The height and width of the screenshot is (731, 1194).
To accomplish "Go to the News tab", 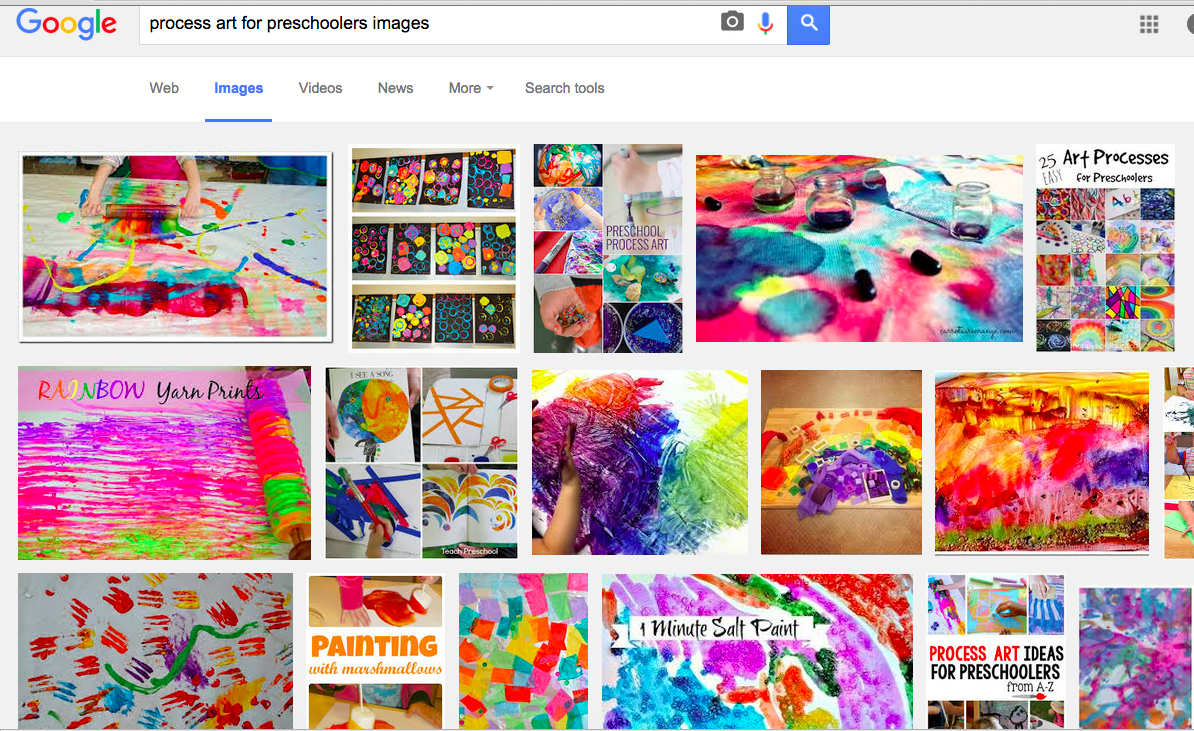I will click(395, 88).
